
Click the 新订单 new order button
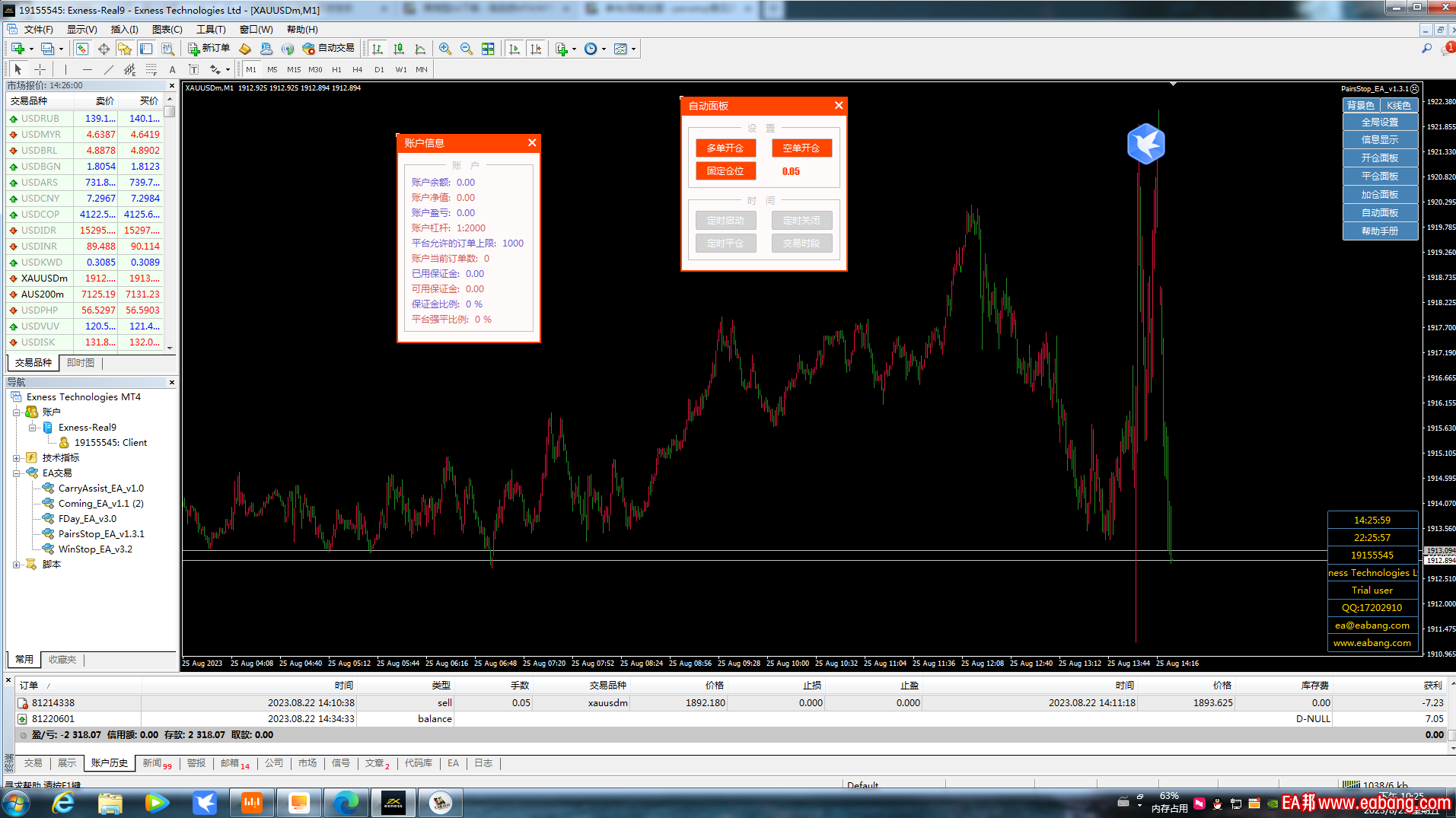[209, 49]
